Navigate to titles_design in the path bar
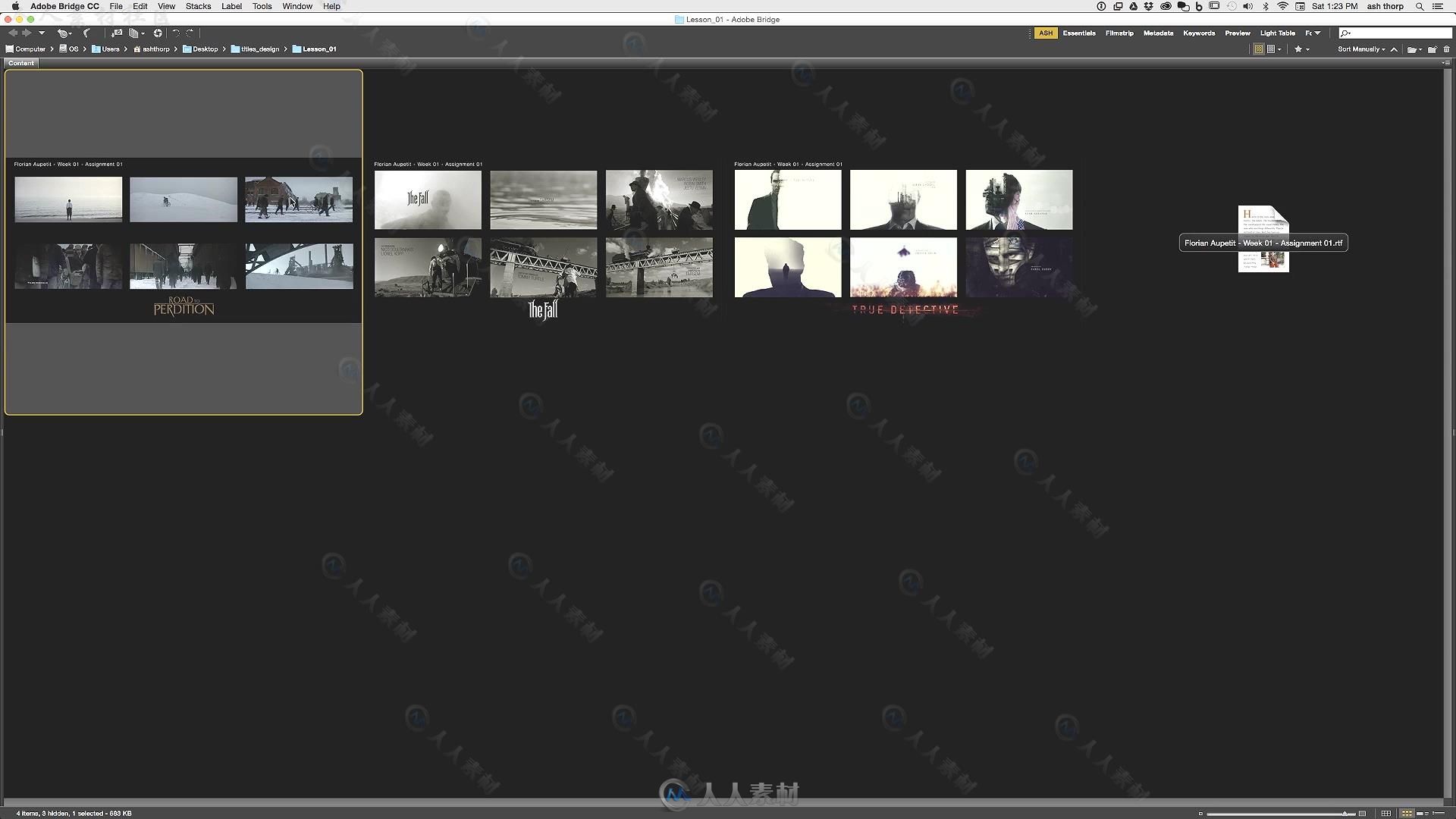 (x=255, y=49)
